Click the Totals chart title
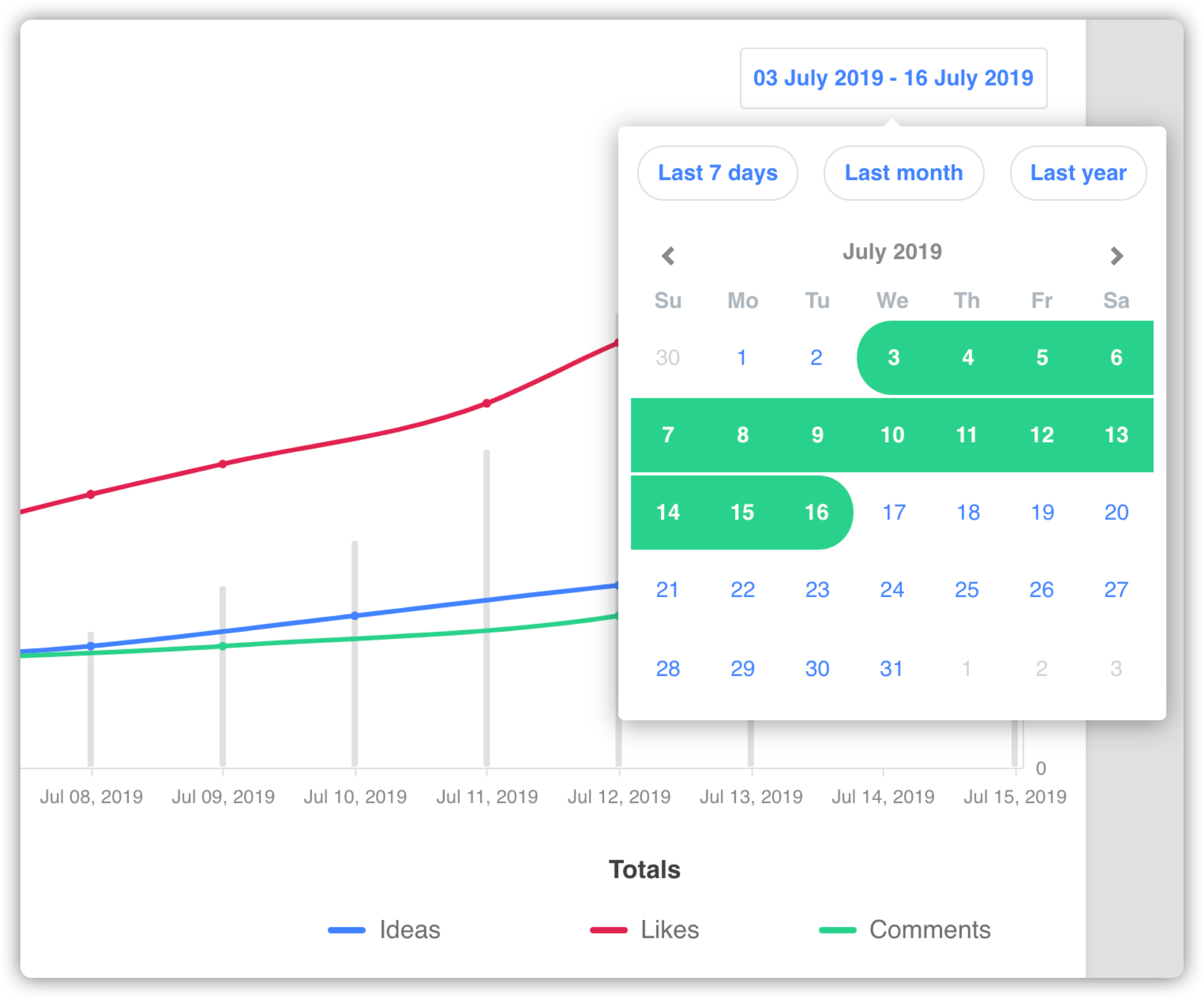Viewport: 1204px width, 999px height. pos(644,870)
